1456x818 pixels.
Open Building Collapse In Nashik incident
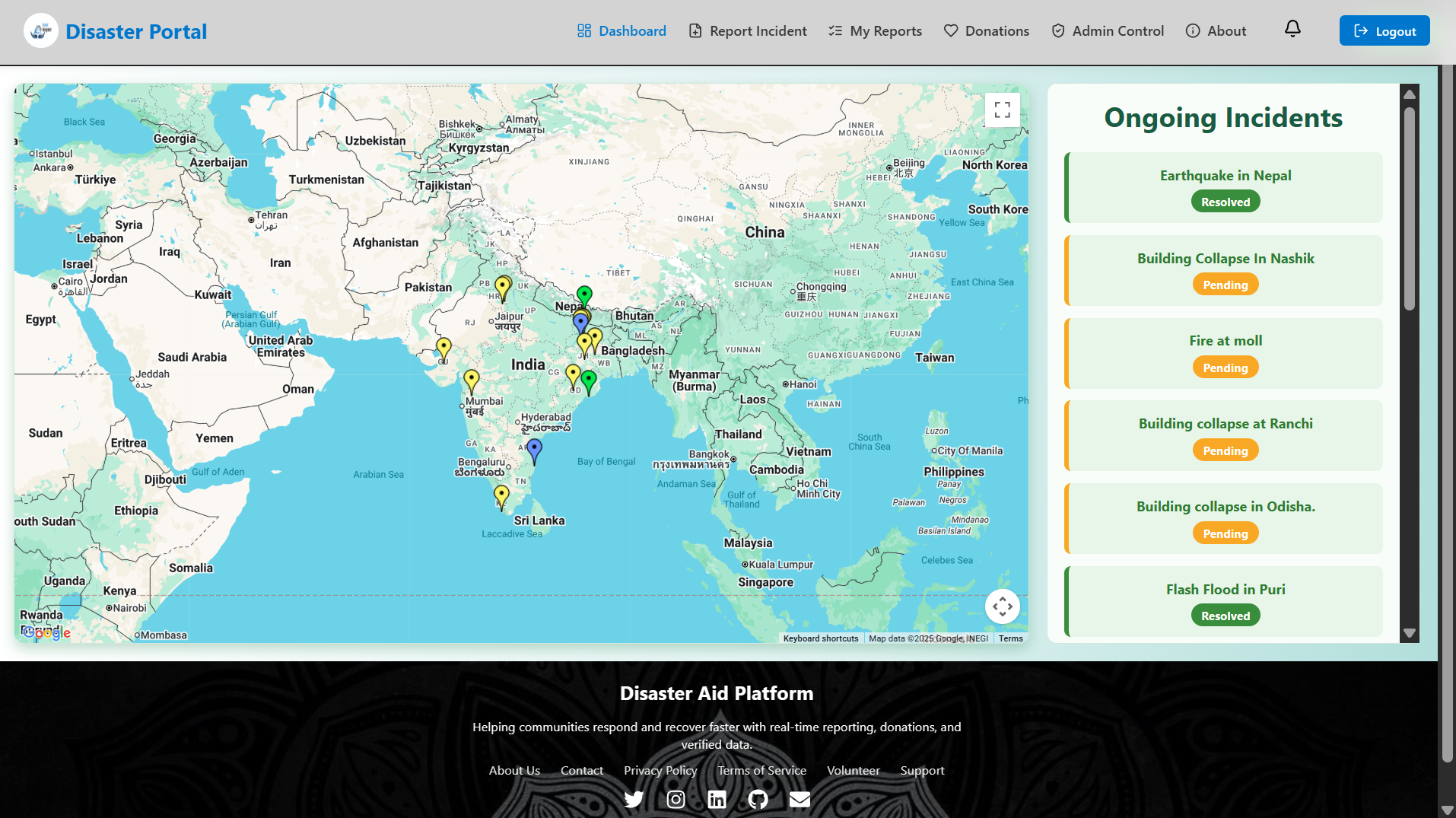[x=1225, y=270]
